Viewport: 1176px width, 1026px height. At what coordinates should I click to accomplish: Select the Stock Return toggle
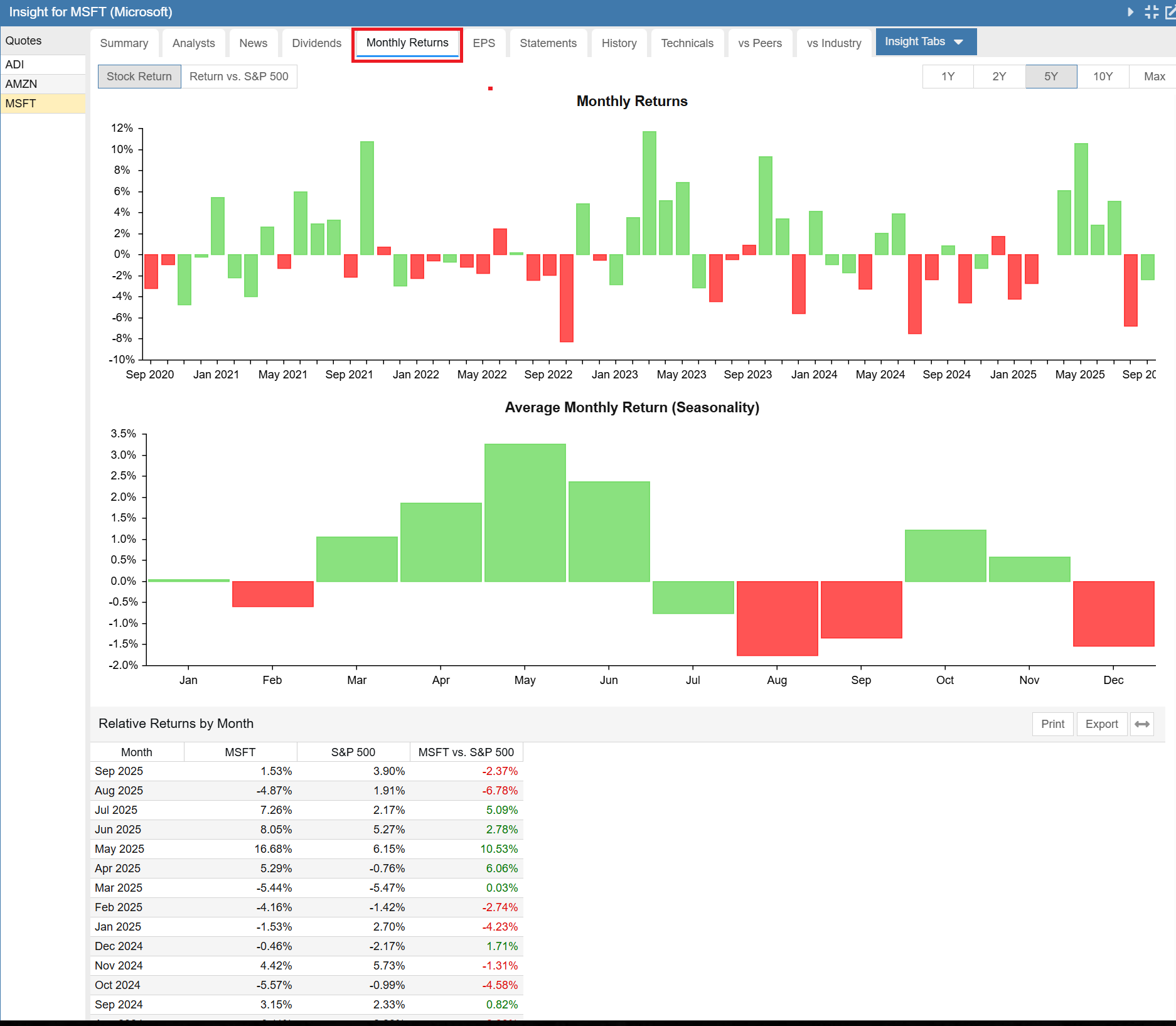click(139, 77)
